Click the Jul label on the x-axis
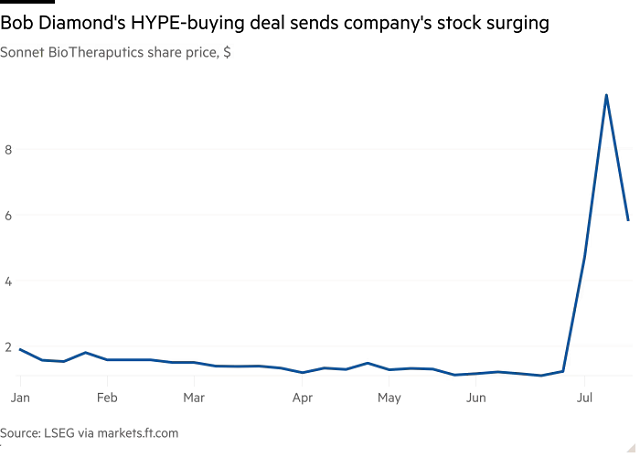The height and width of the screenshot is (457, 640). coord(584,397)
